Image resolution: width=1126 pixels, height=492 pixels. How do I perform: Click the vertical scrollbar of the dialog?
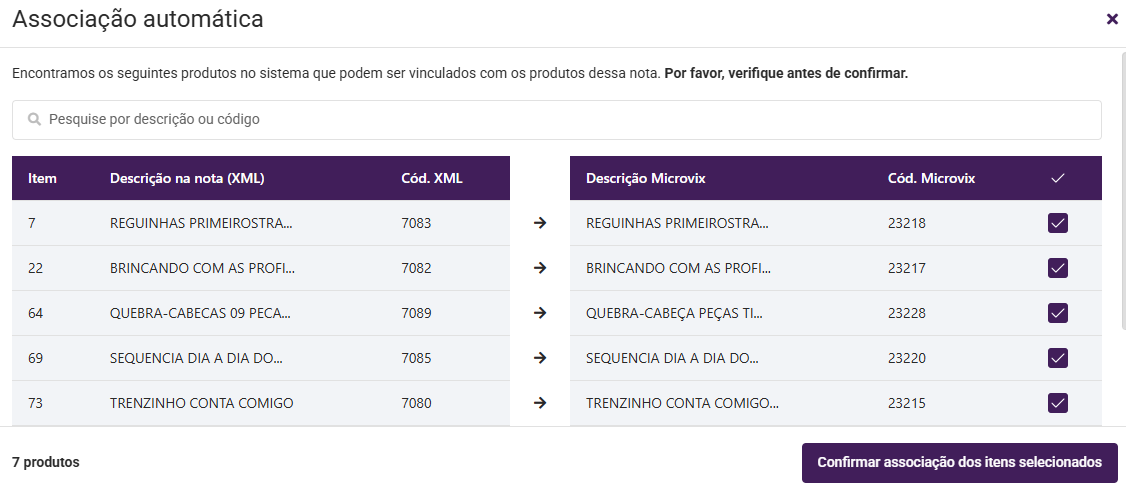[1121, 190]
